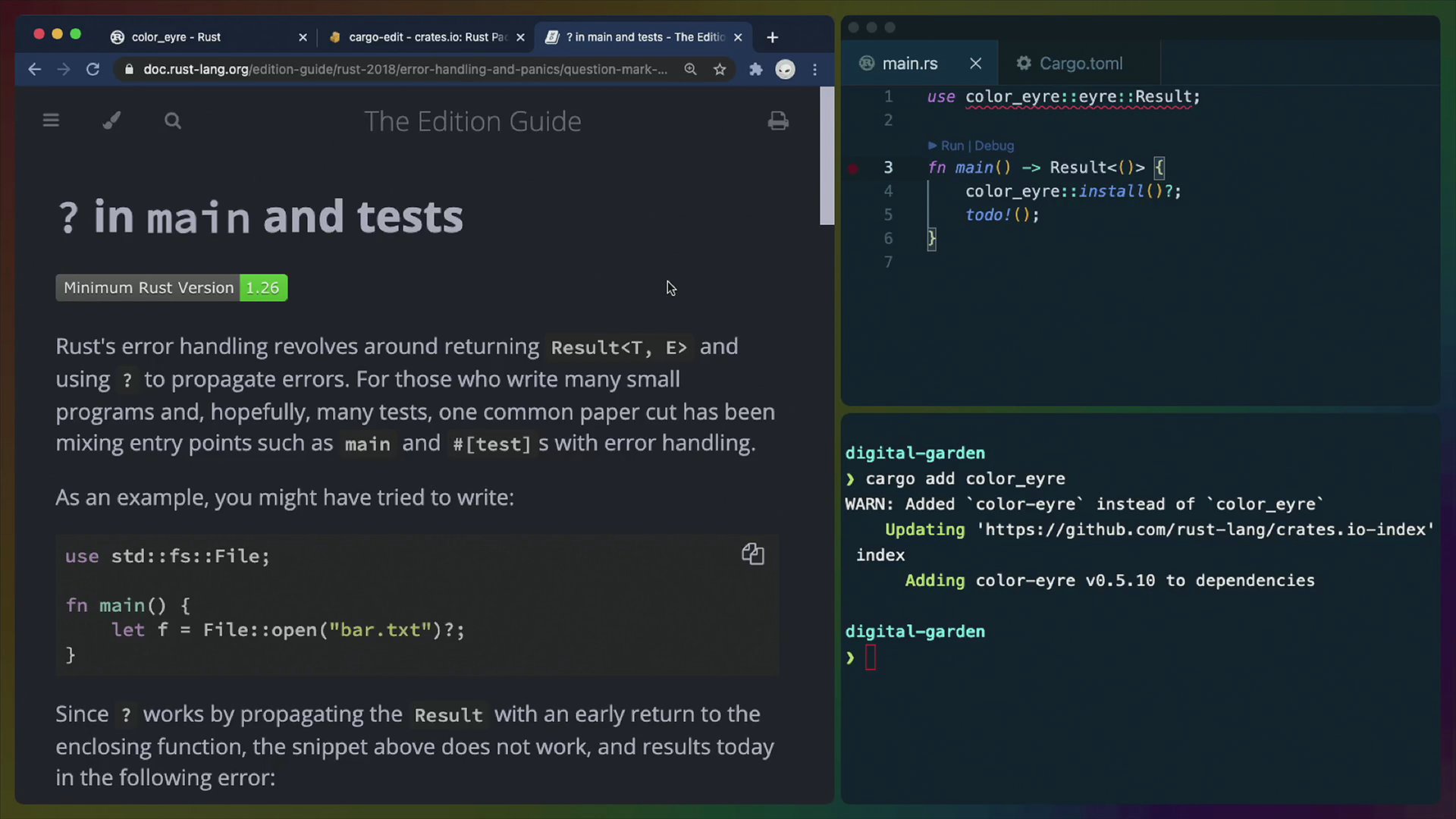Screen dimensions: 1456x819
Task: Toggle the Edition Guide sidebar menu
Action: tap(51, 121)
